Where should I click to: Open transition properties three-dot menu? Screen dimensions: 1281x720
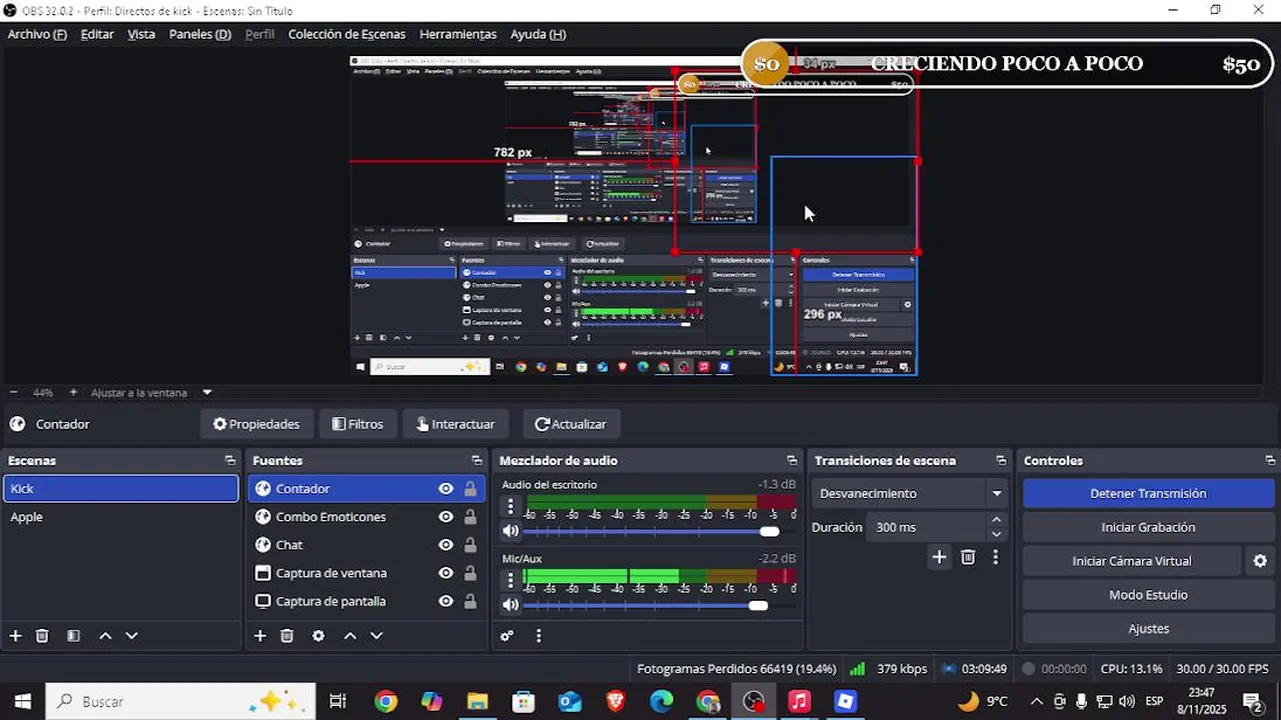[x=995, y=558]
